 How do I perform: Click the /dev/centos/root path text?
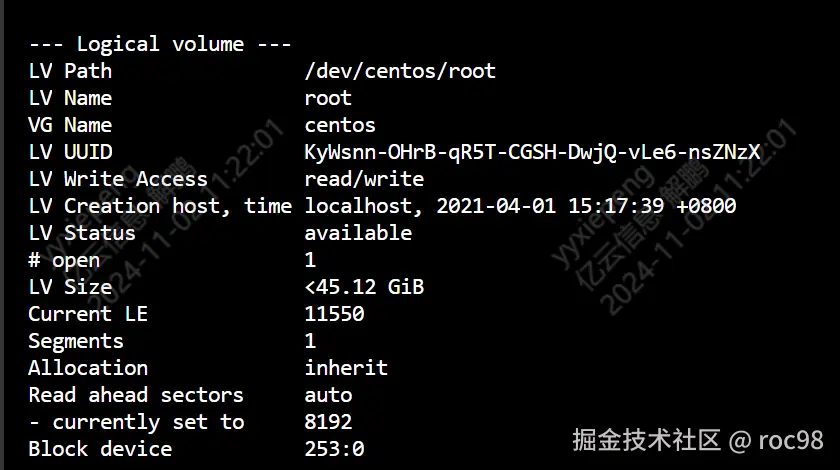tap(400, 71)
